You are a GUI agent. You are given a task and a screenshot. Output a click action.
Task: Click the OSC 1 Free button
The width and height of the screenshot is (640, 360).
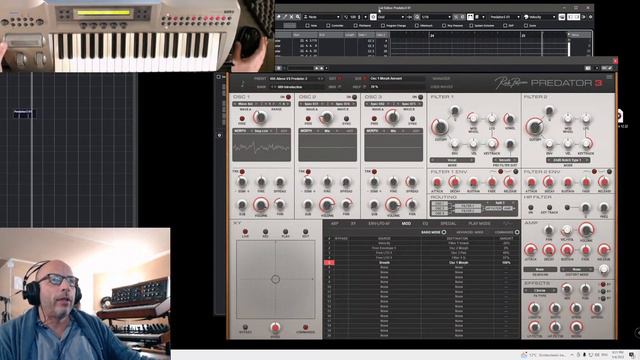(x=242, y=119)
